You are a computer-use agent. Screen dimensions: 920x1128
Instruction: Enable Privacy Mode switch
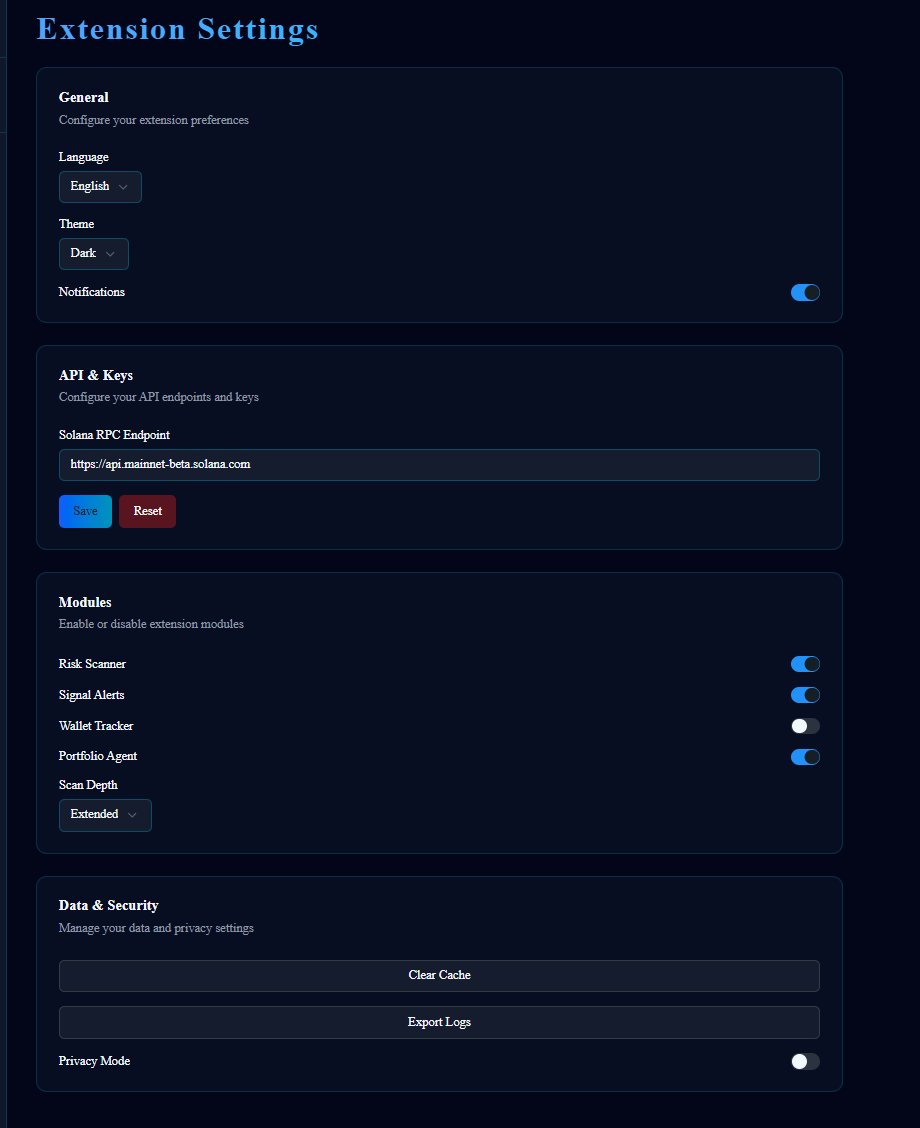click(805, 1061)
